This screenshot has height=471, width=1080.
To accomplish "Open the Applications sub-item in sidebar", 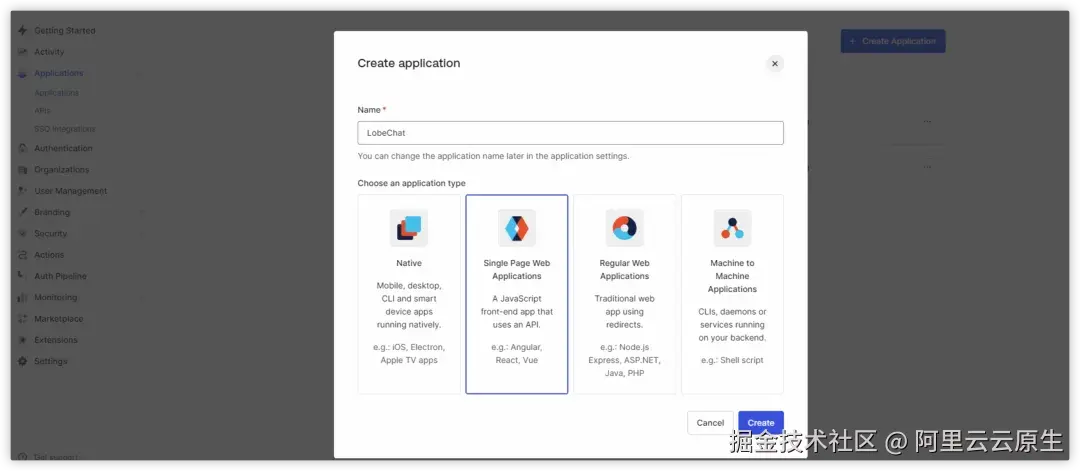I will 56,93.
